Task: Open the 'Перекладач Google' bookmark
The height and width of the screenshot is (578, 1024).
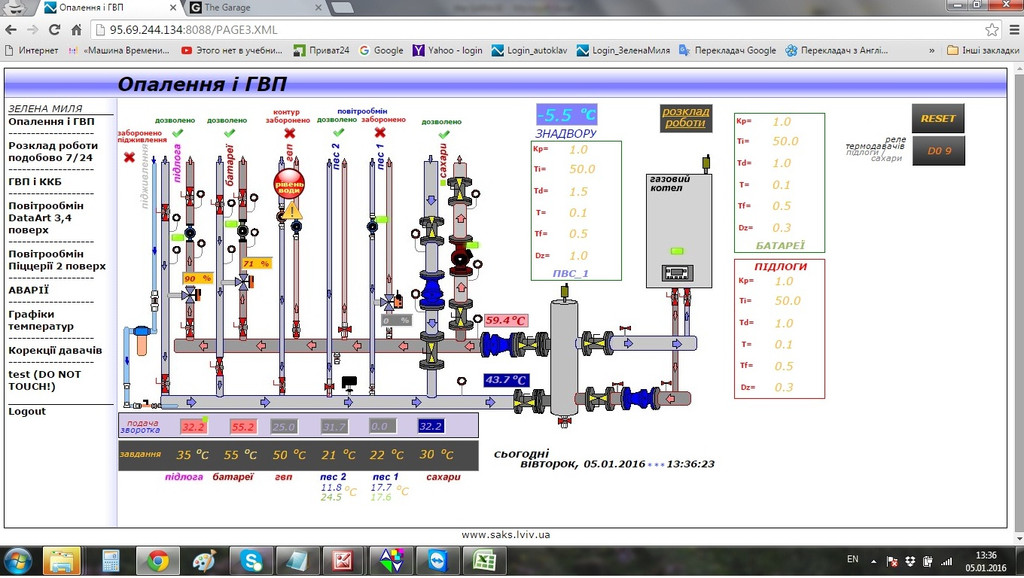Action: (728, 50)
